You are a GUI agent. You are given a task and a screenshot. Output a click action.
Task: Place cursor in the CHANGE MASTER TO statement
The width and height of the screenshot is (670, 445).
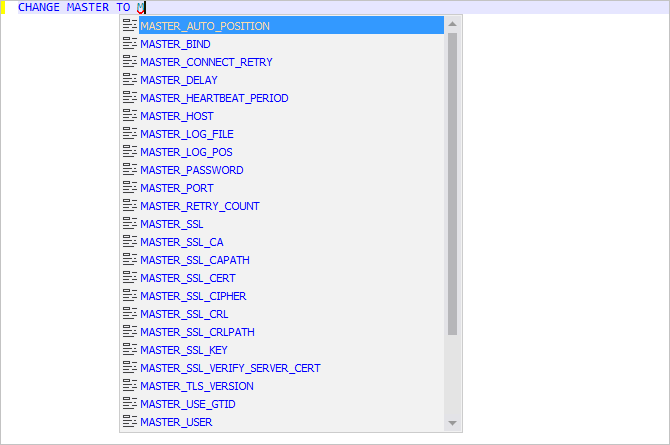tap(82, 7)
